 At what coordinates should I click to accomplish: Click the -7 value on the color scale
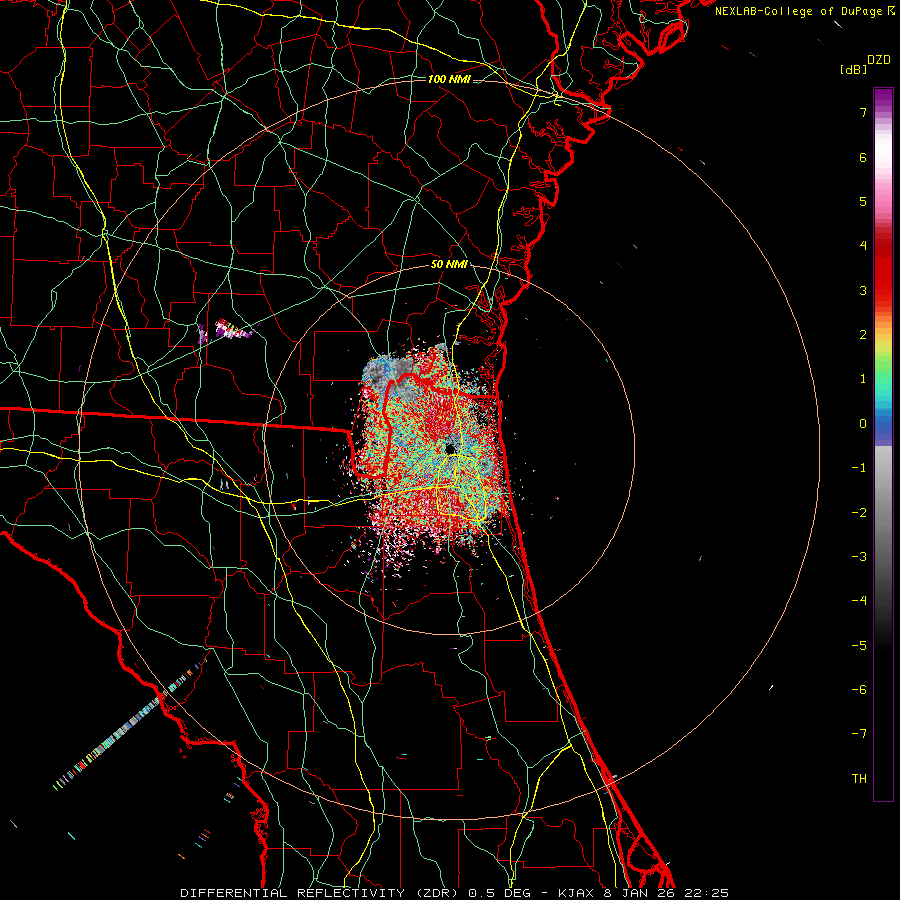coord(859,734)
